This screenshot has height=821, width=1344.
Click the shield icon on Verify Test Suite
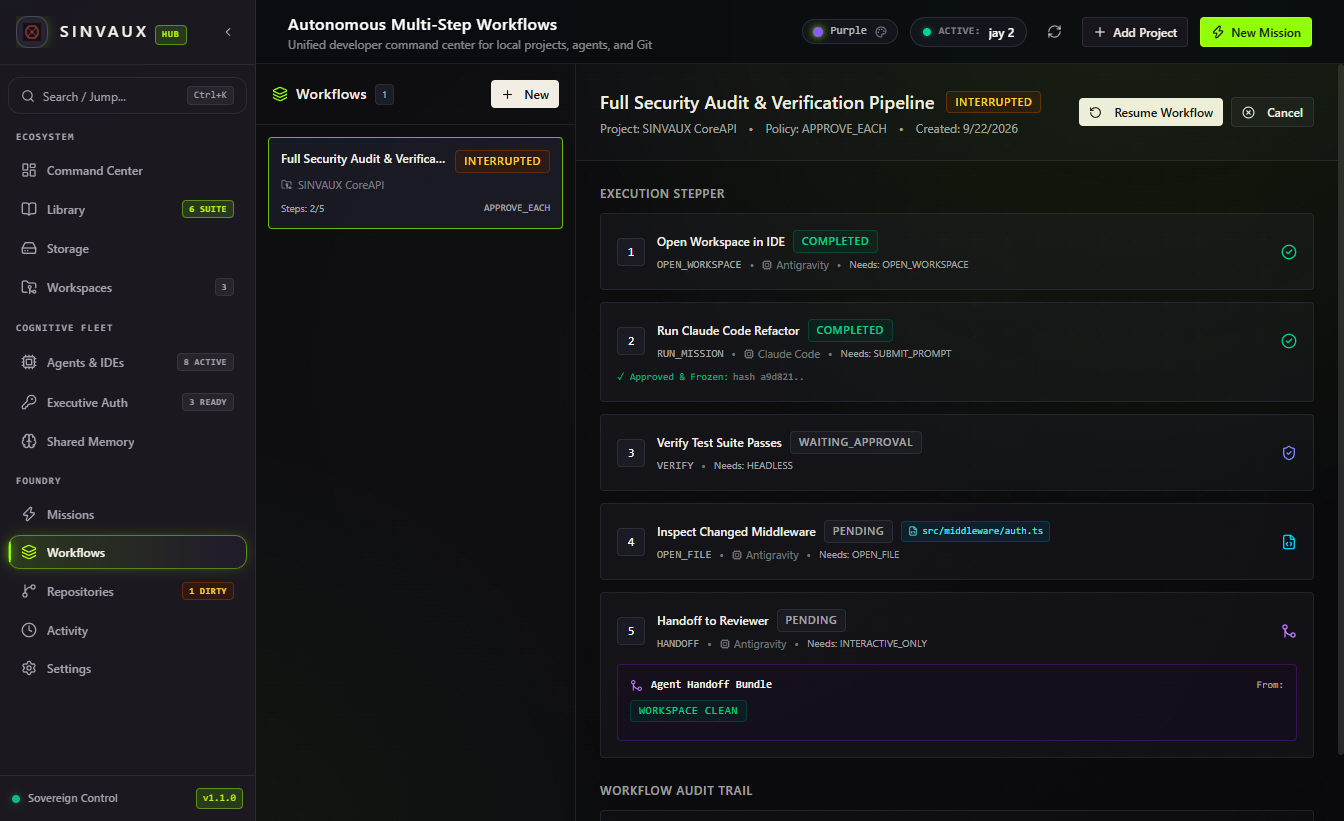1289,453
